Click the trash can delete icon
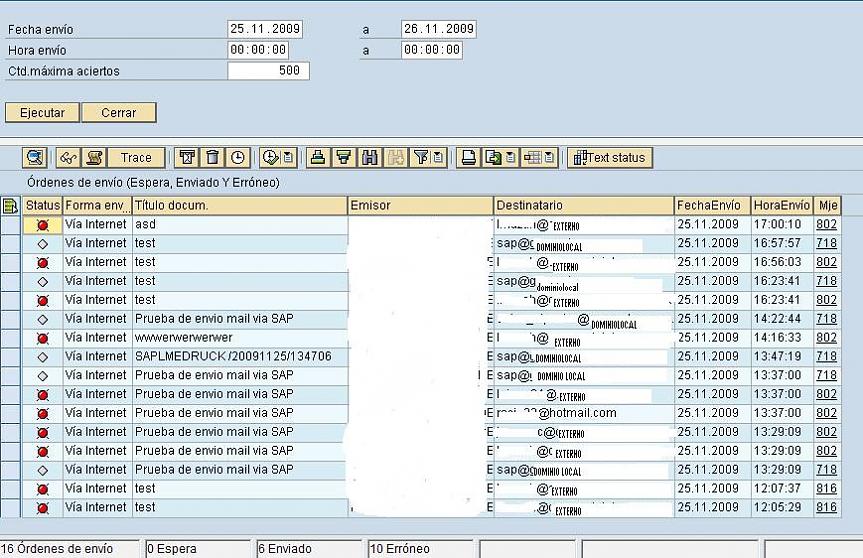 pos(212,158)
